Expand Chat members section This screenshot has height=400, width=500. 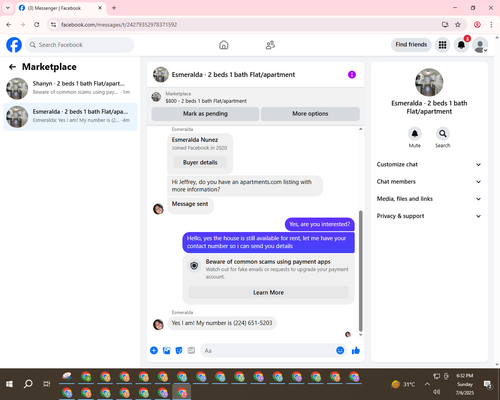coord(429,182)
